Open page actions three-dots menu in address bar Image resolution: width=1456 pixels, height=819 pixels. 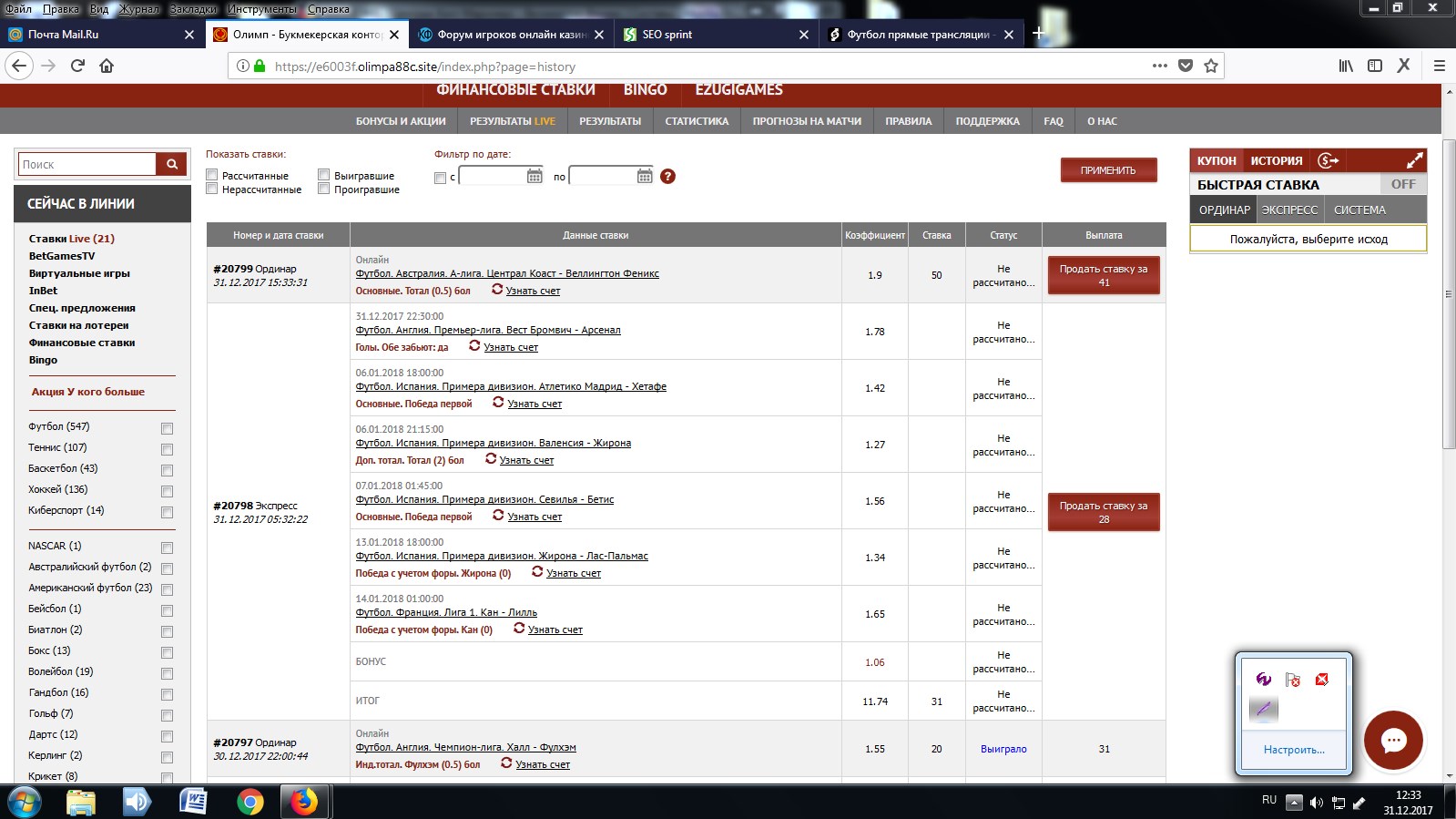pyautogui.click(x=1159, y=66)
